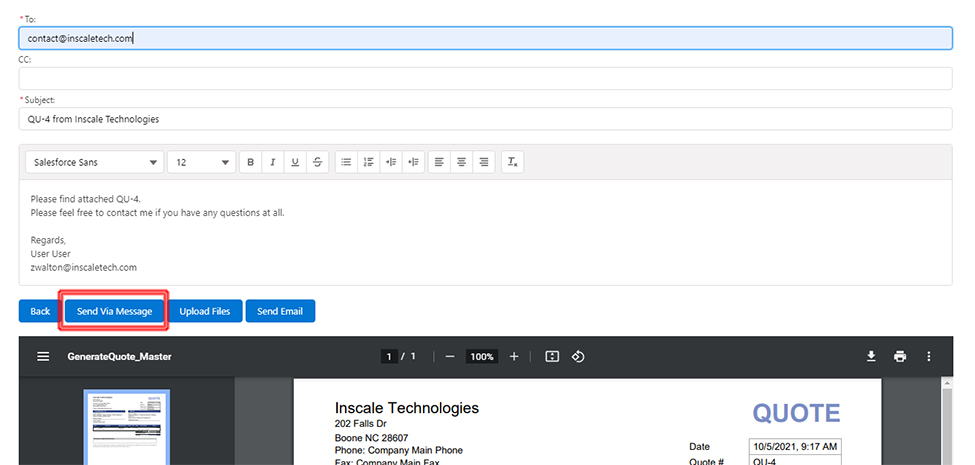The width and height of the screenshot is (975, 465).
Task: Click the fit to page icon
Action: coord(552,356)
